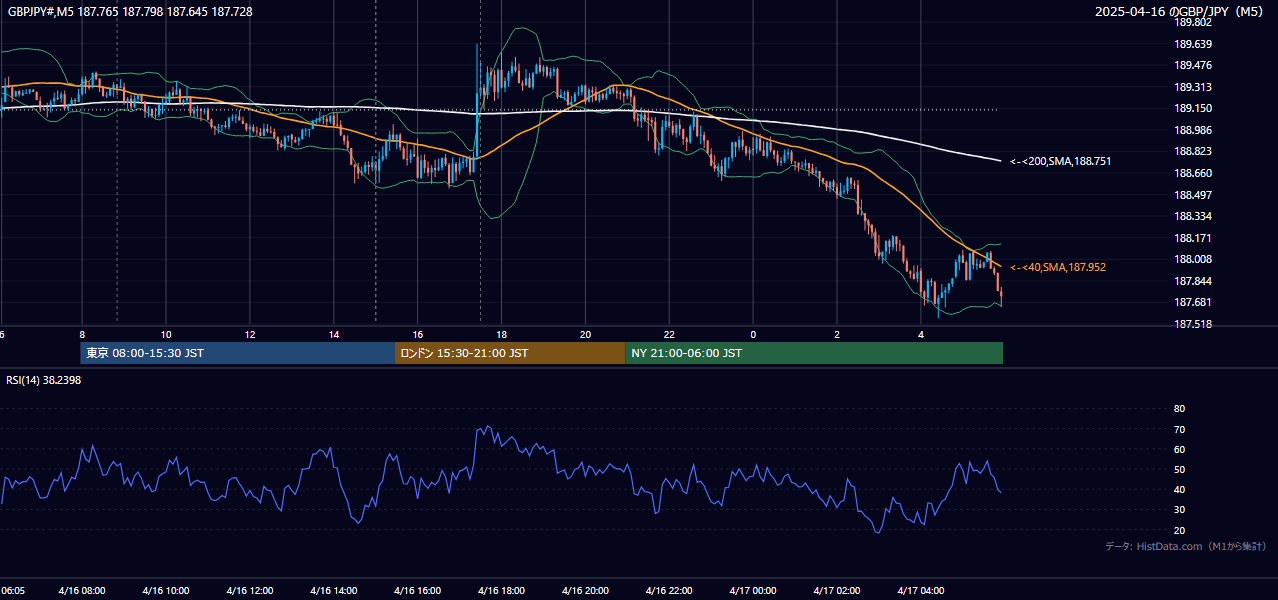The height and width of the screenshot is (600, 1278).
Task: Click price level 189.476 on the price axis
Action: coord(1193,66)
